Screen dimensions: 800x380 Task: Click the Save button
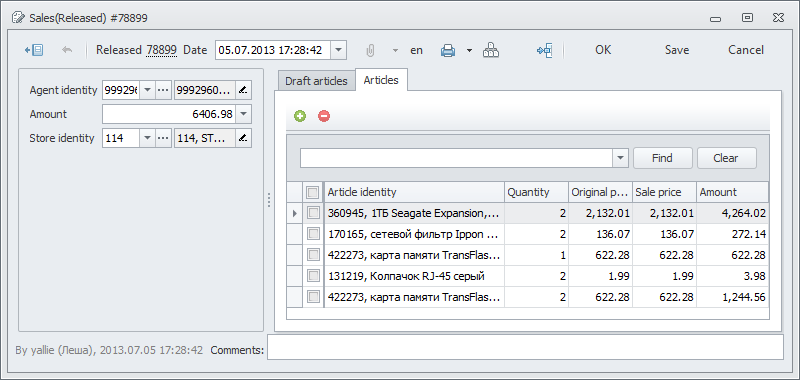[677, 50]
